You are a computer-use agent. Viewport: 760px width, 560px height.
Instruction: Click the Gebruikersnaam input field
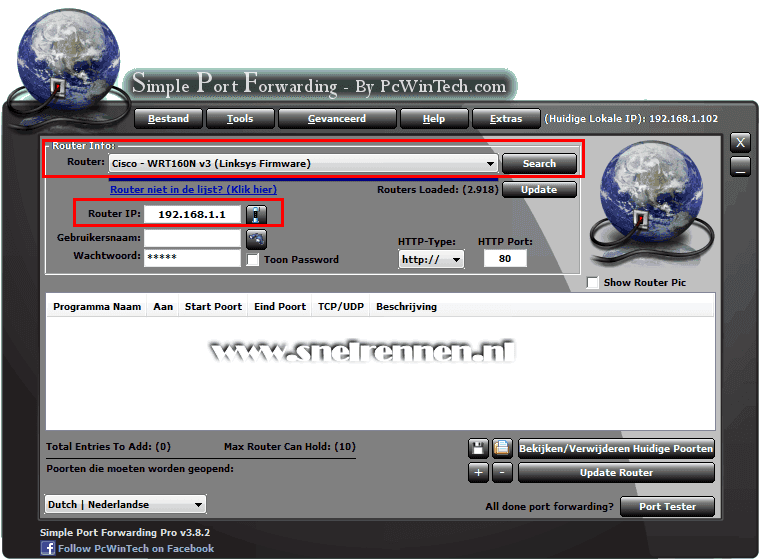click(192, 239)
